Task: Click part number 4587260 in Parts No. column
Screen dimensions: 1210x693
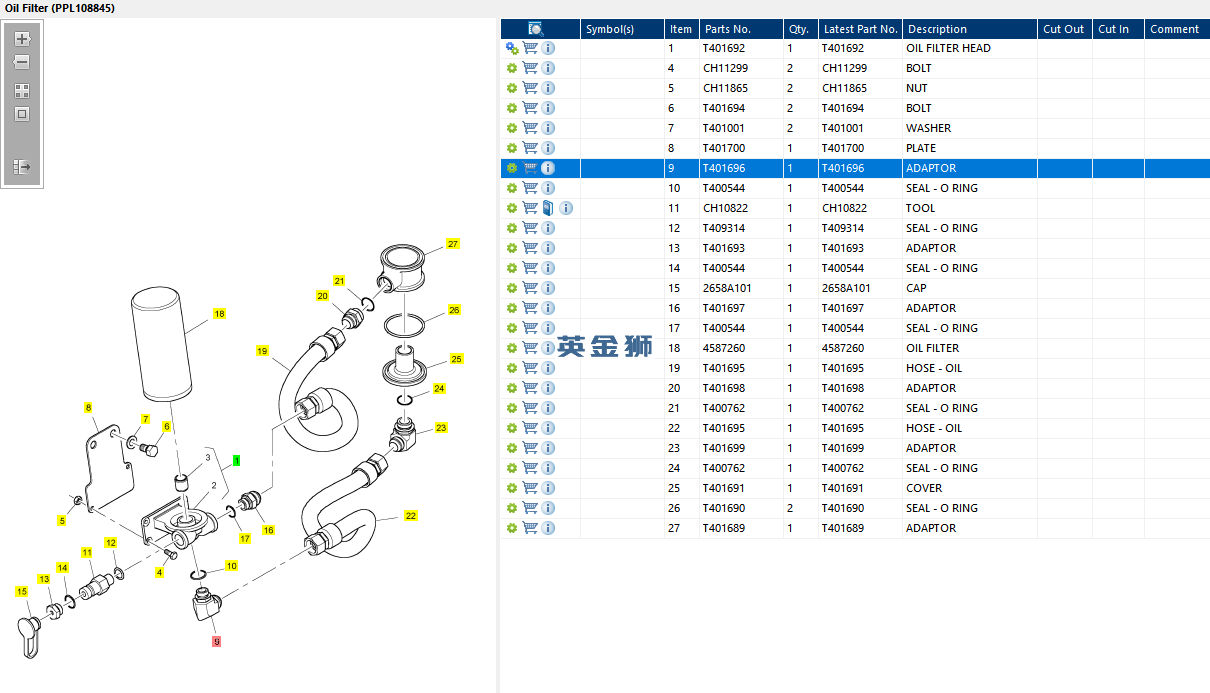Action: click(x=741, y=348)
